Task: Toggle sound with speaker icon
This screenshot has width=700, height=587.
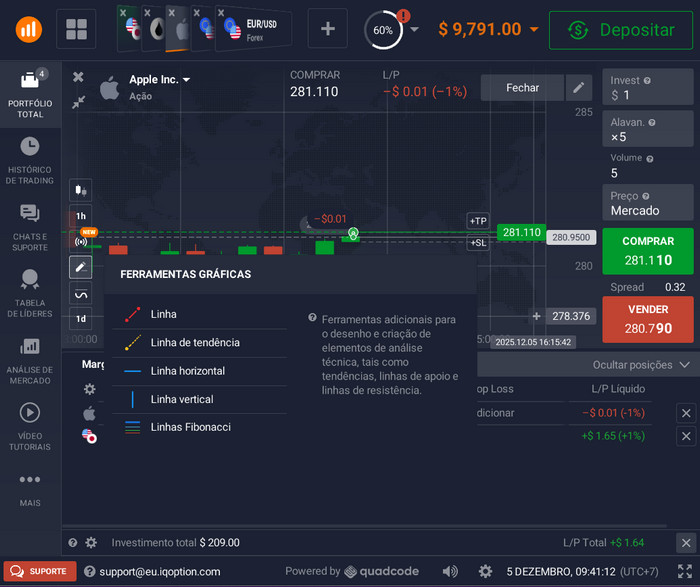Action: (450, 571)
